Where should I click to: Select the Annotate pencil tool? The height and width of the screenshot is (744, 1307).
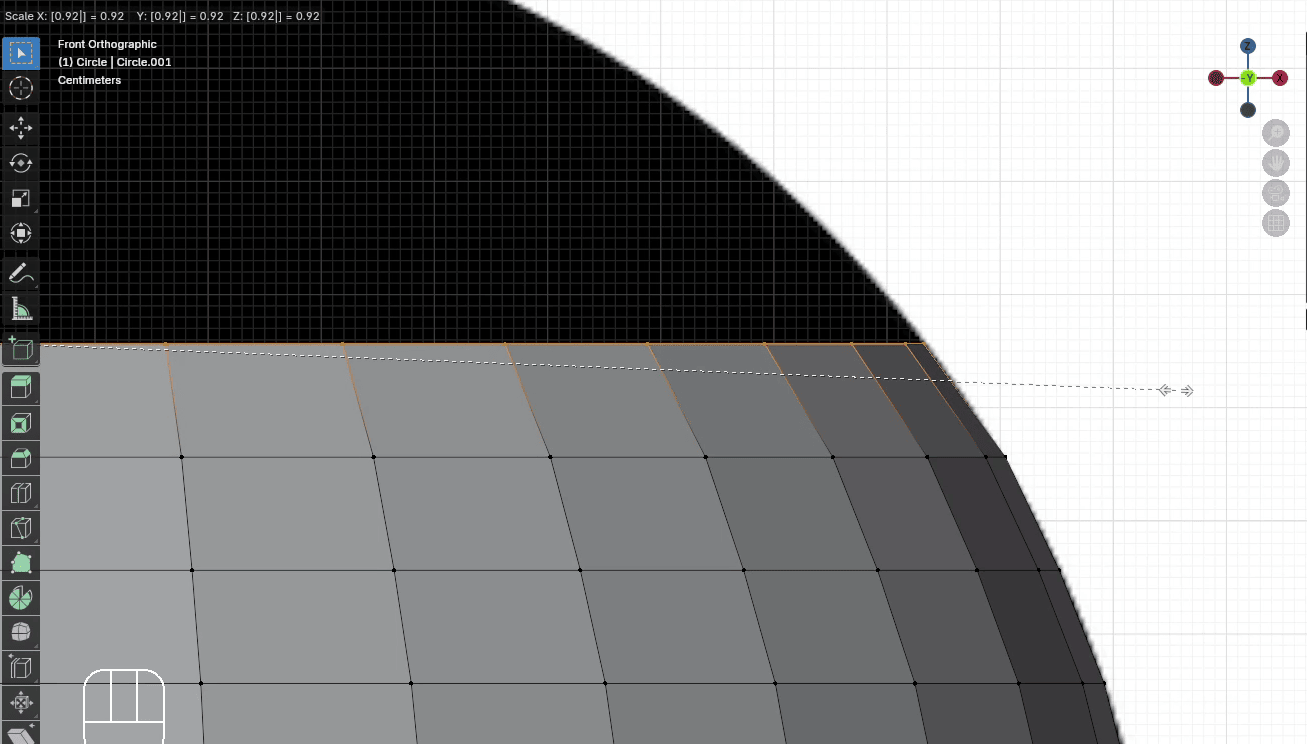(x=21, y=272)
